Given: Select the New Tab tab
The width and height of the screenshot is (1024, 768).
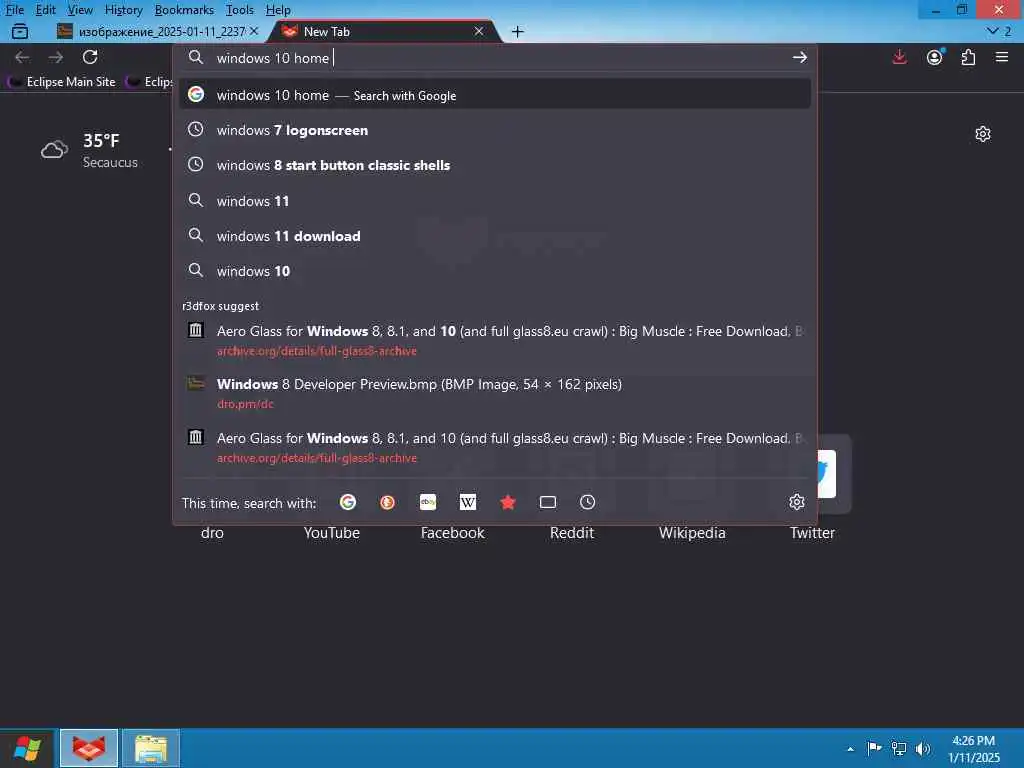Looking at the screenshot, I should click(385, 31).
